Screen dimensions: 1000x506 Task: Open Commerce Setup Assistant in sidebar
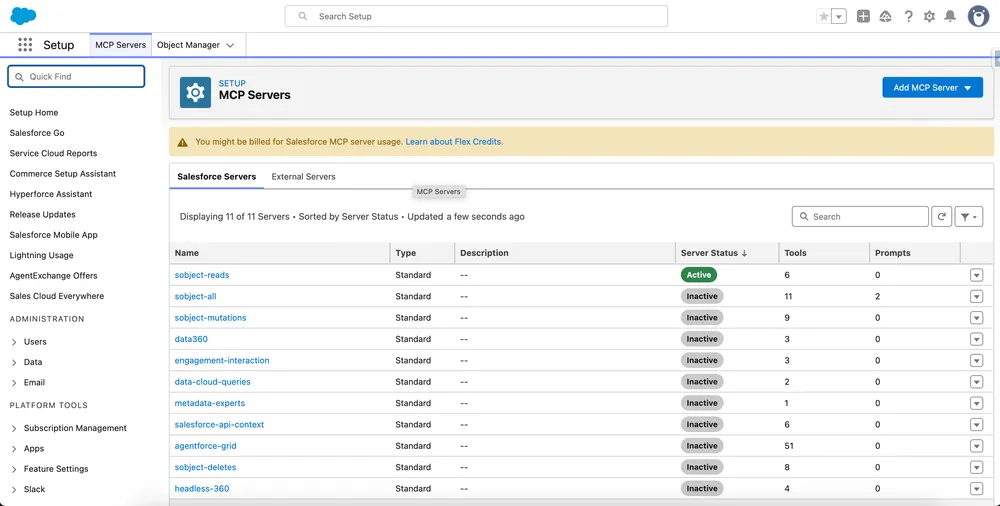click(x=62, y=174)
